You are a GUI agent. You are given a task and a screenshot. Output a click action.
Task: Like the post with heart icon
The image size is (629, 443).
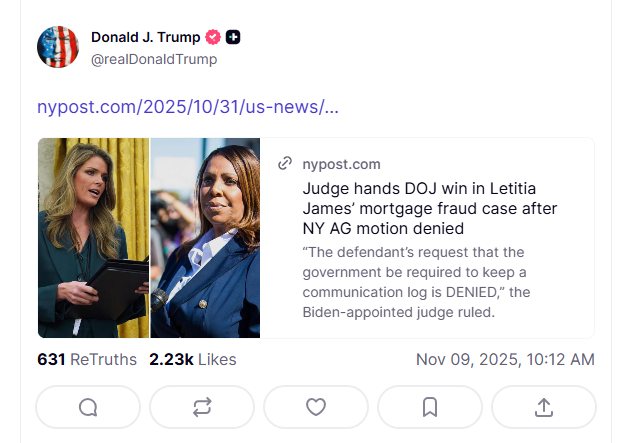[316, 407]
